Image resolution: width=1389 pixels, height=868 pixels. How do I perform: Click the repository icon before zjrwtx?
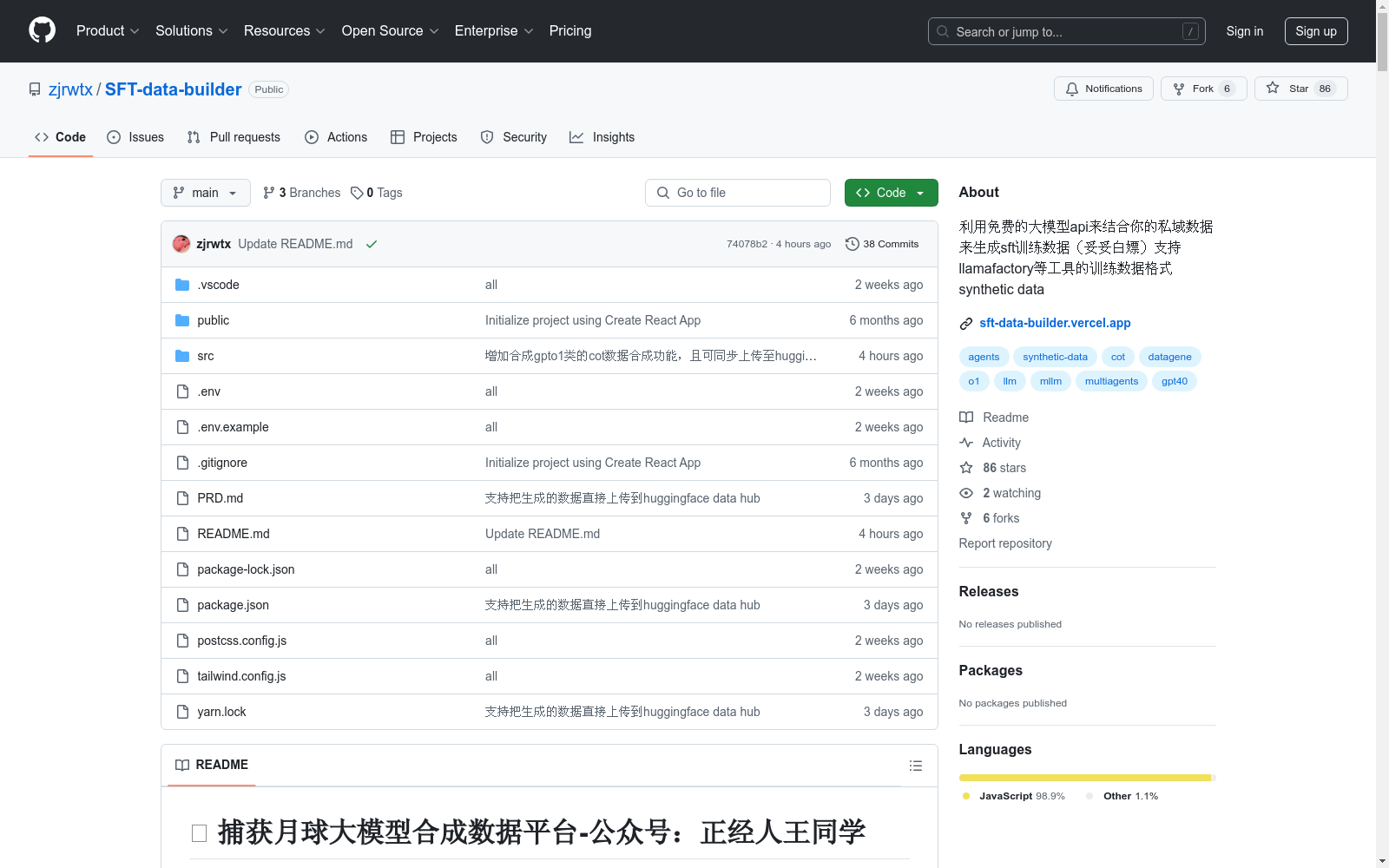coord(35,89)
